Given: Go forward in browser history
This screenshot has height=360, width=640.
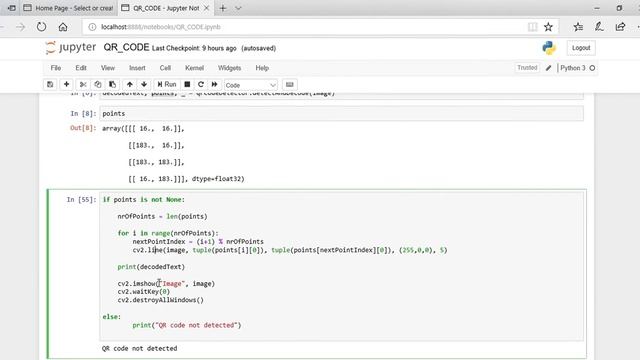Looking at the screenshot, I should [x=20, y=27].
